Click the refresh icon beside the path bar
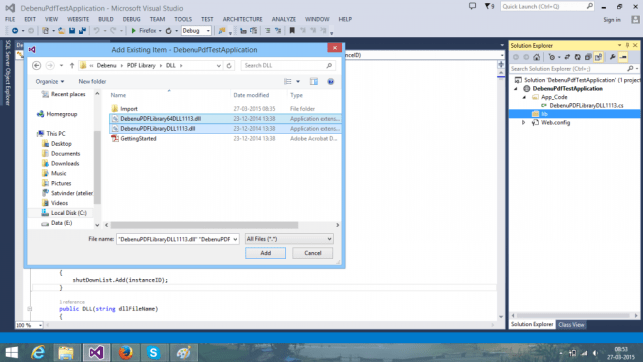This screenshot has width=643, height=362. pyautogui.click(x=229, y=66)
